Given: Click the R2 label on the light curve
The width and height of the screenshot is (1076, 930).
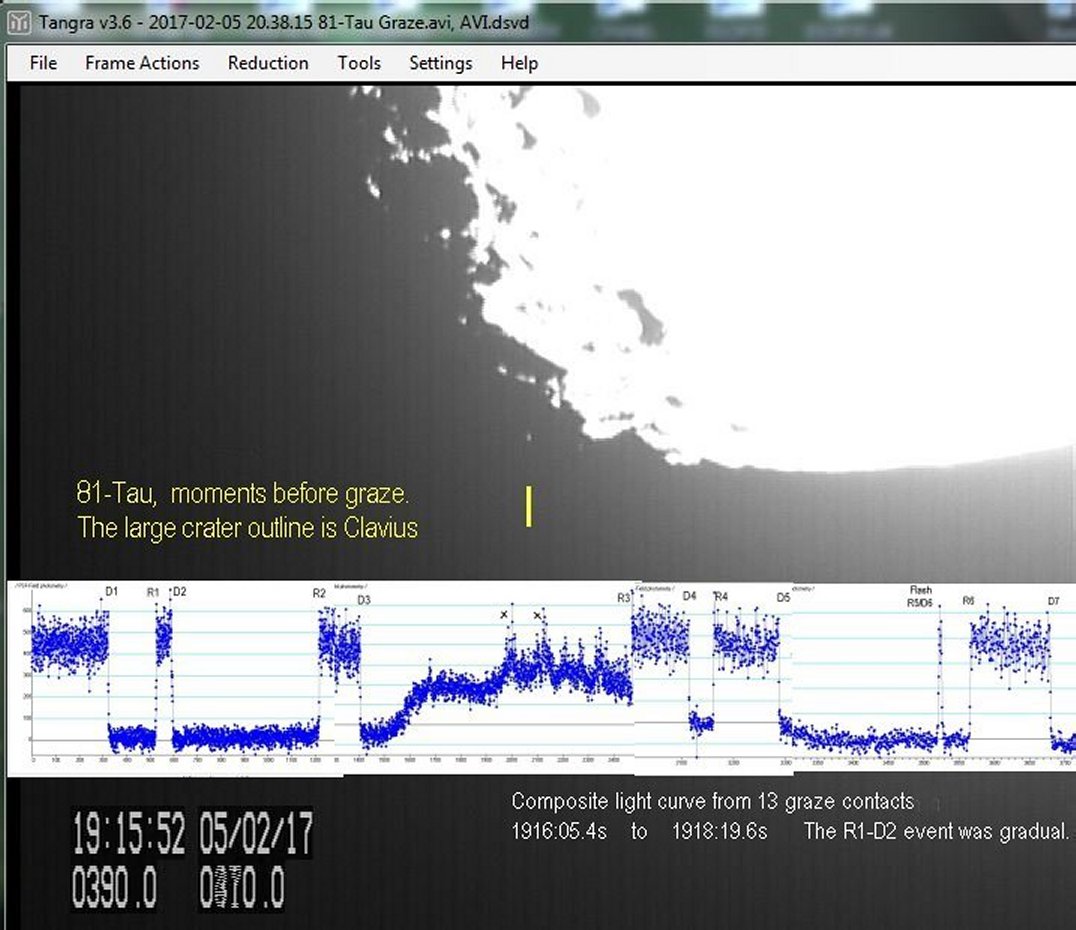Looking at the screenshot, I should pyautogui.click(x=319, y=593).
